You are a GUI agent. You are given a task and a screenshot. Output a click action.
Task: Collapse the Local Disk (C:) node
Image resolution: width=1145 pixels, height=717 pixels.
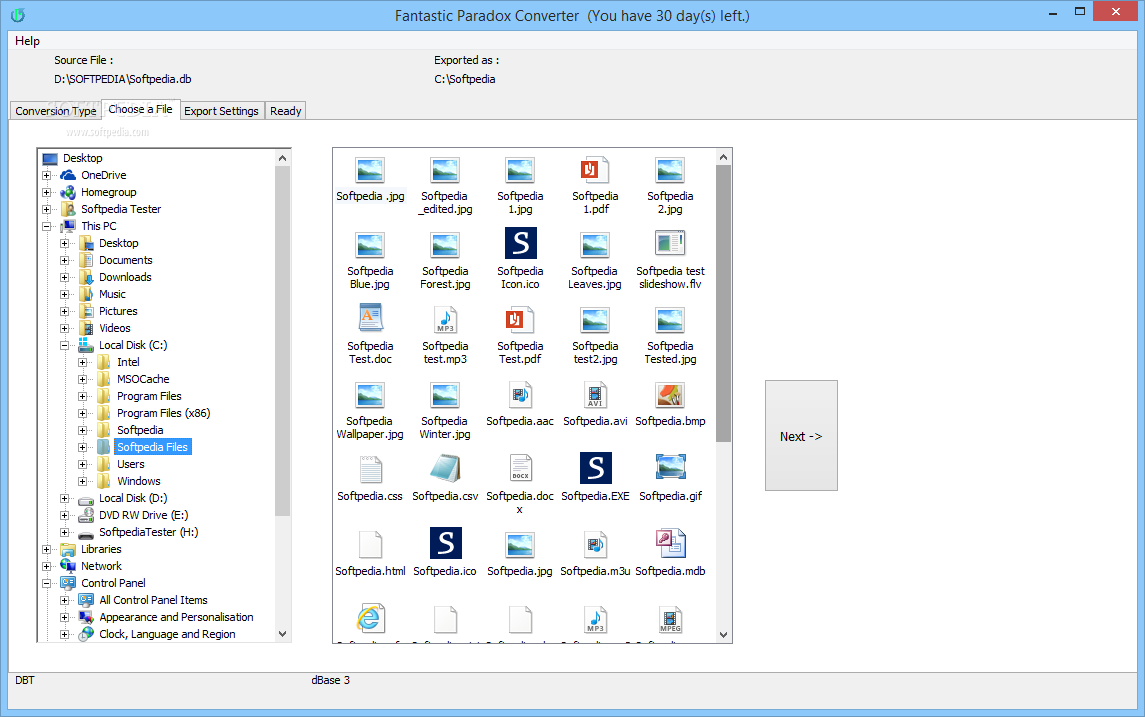pyautogui.click(x=64, y=345)
